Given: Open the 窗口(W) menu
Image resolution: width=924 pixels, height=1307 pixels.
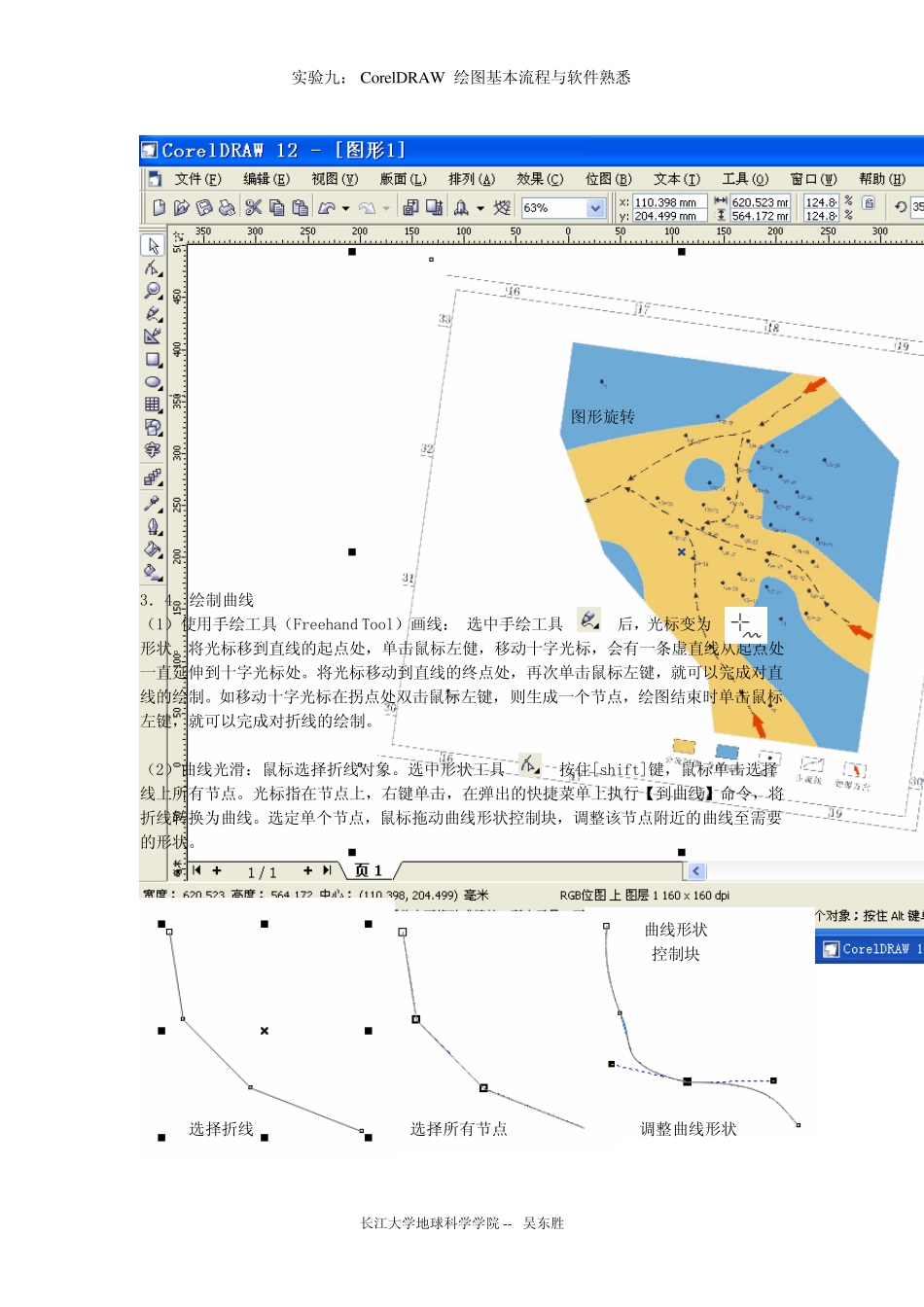Looking at the screenshot, I should 813,179.
